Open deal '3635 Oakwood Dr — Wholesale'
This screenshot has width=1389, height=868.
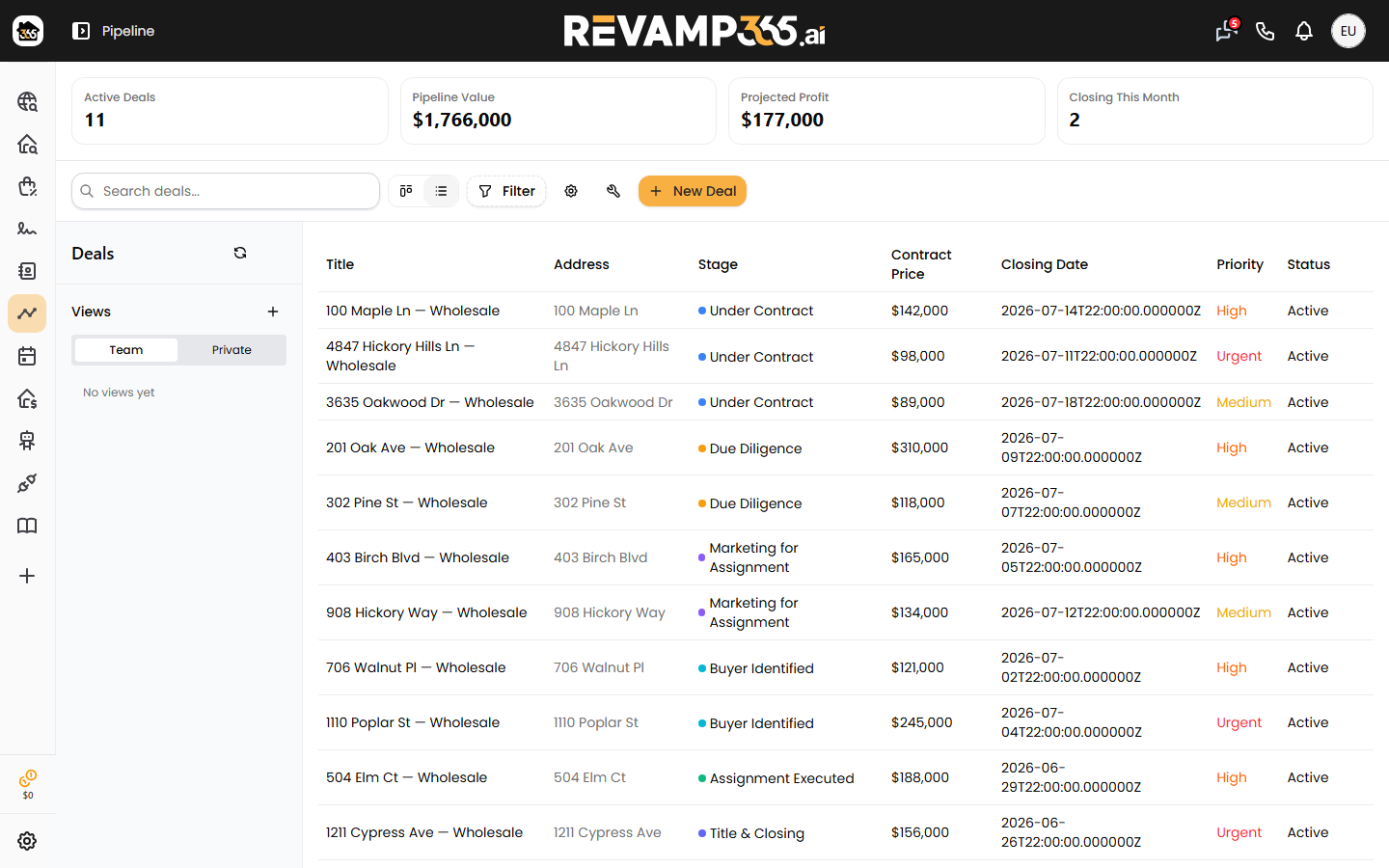pyautogui.click(x=429, y=402)
